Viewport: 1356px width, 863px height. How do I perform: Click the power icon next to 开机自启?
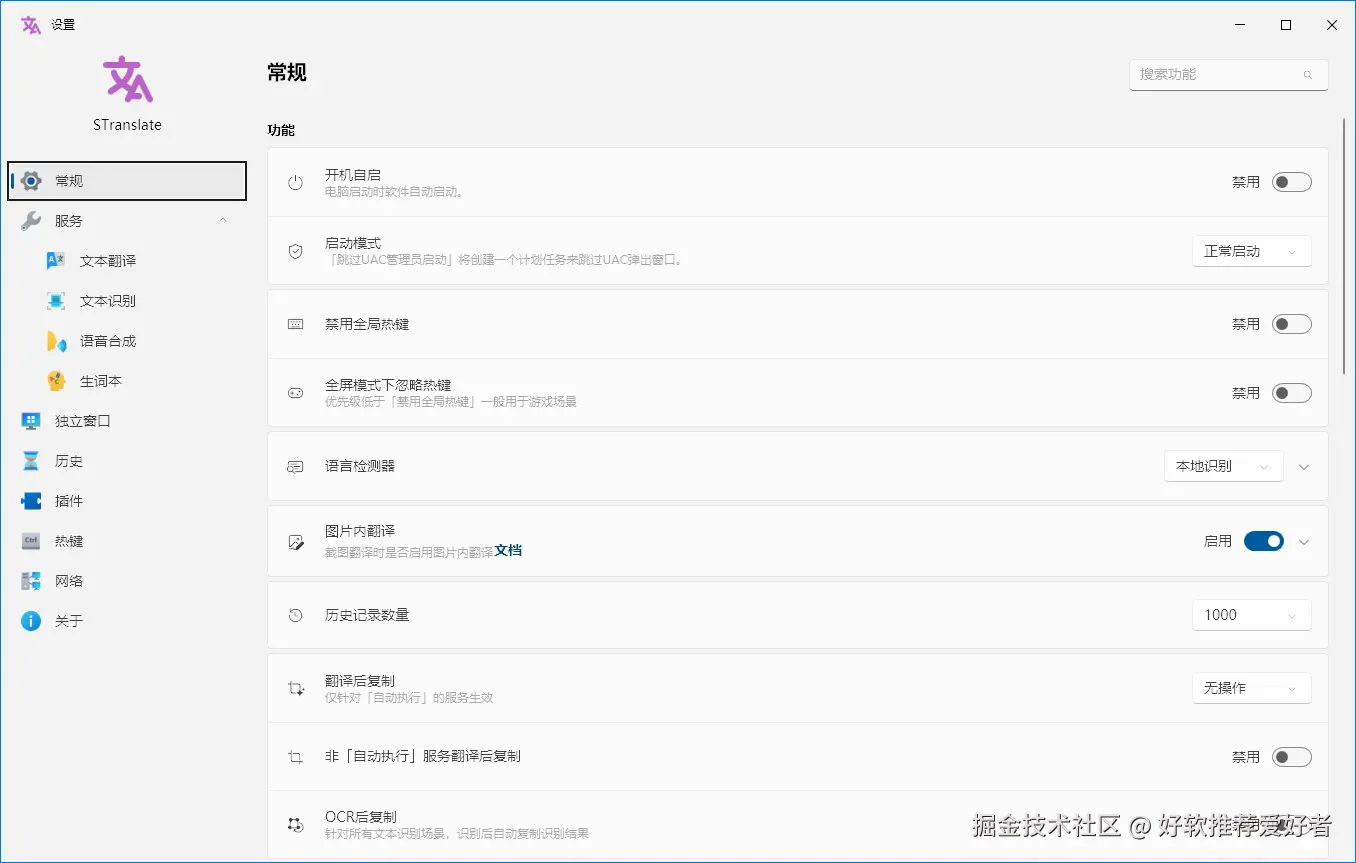(x=295, y=183)
